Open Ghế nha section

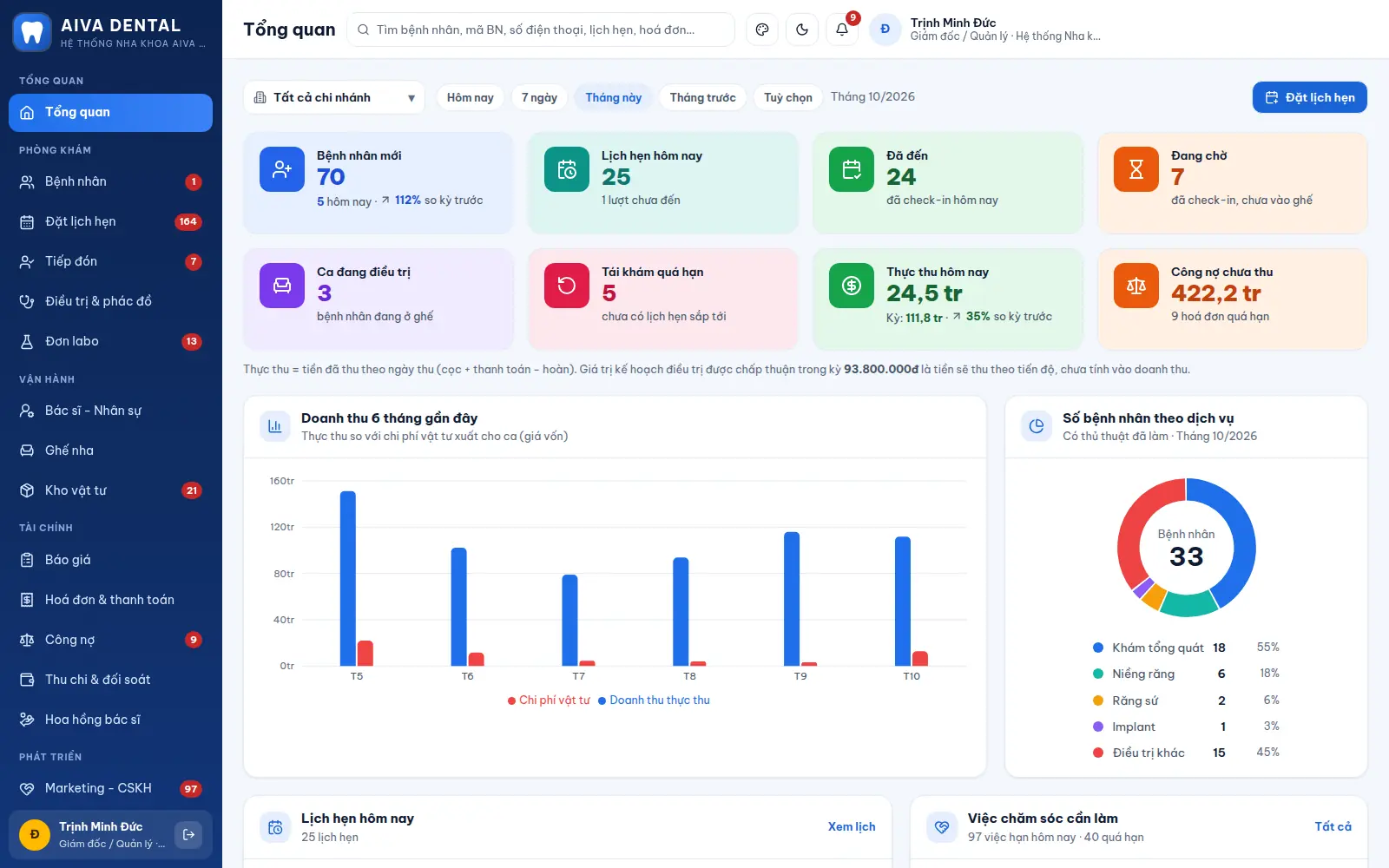(x=110, y=450)
